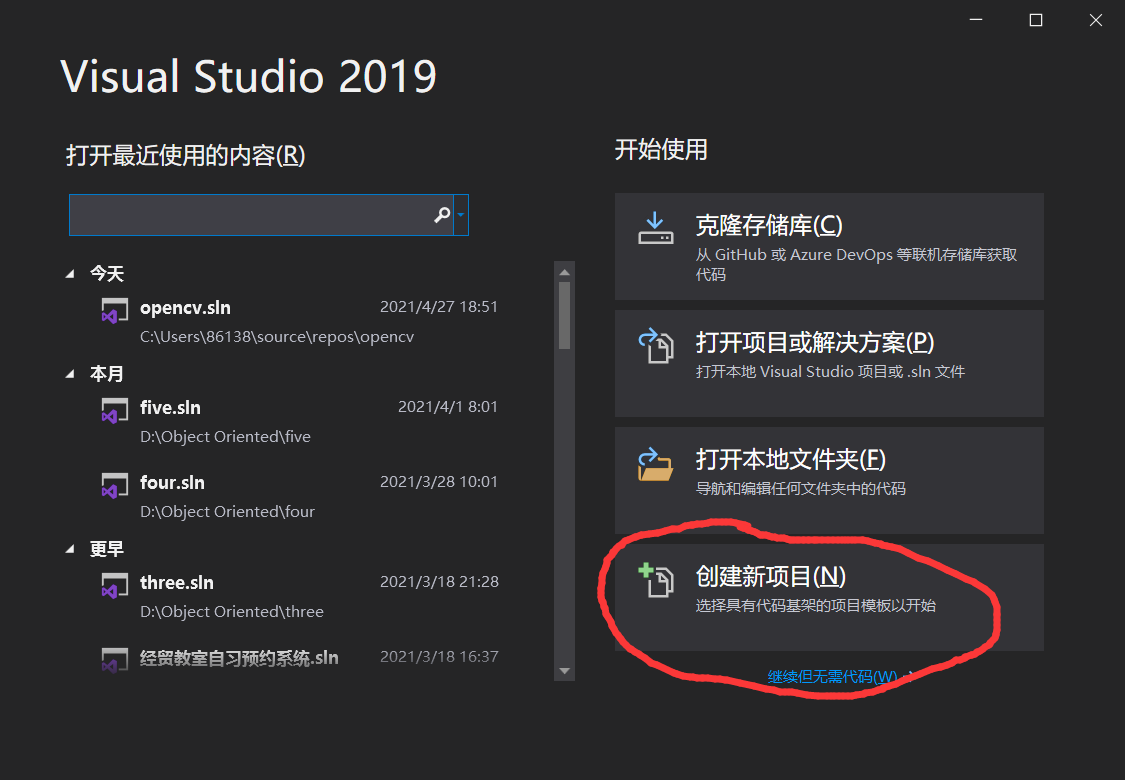Screen dimensions: 1125x780
Task: Click the Open Local Folder icon
Action: (655, 465)
